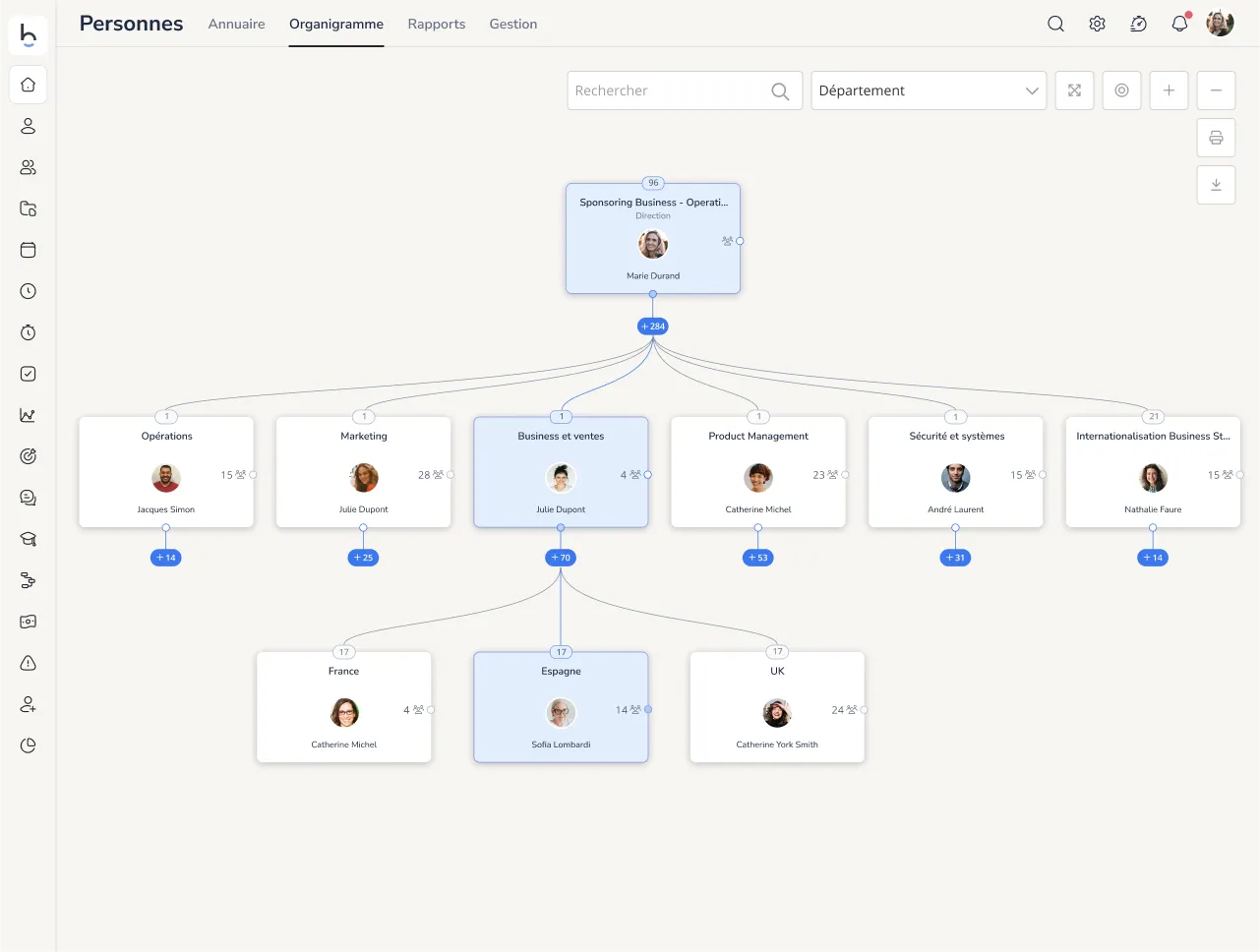Viewport: 1260px width, 952px height.
Task: Open the single person profile sidebar icon
Action: click(29, 126)
